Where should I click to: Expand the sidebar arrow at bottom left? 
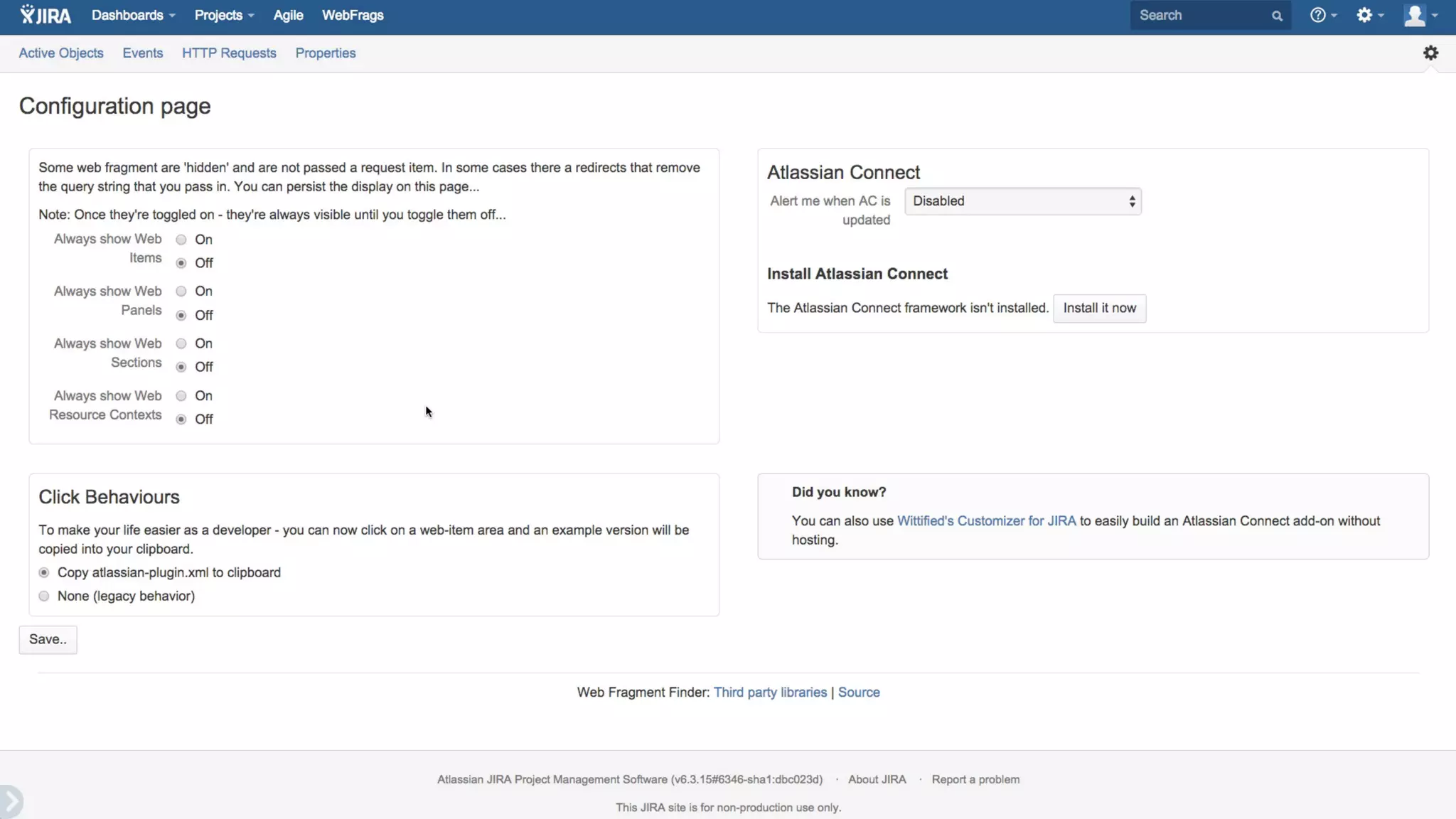[x=11, y=801]
